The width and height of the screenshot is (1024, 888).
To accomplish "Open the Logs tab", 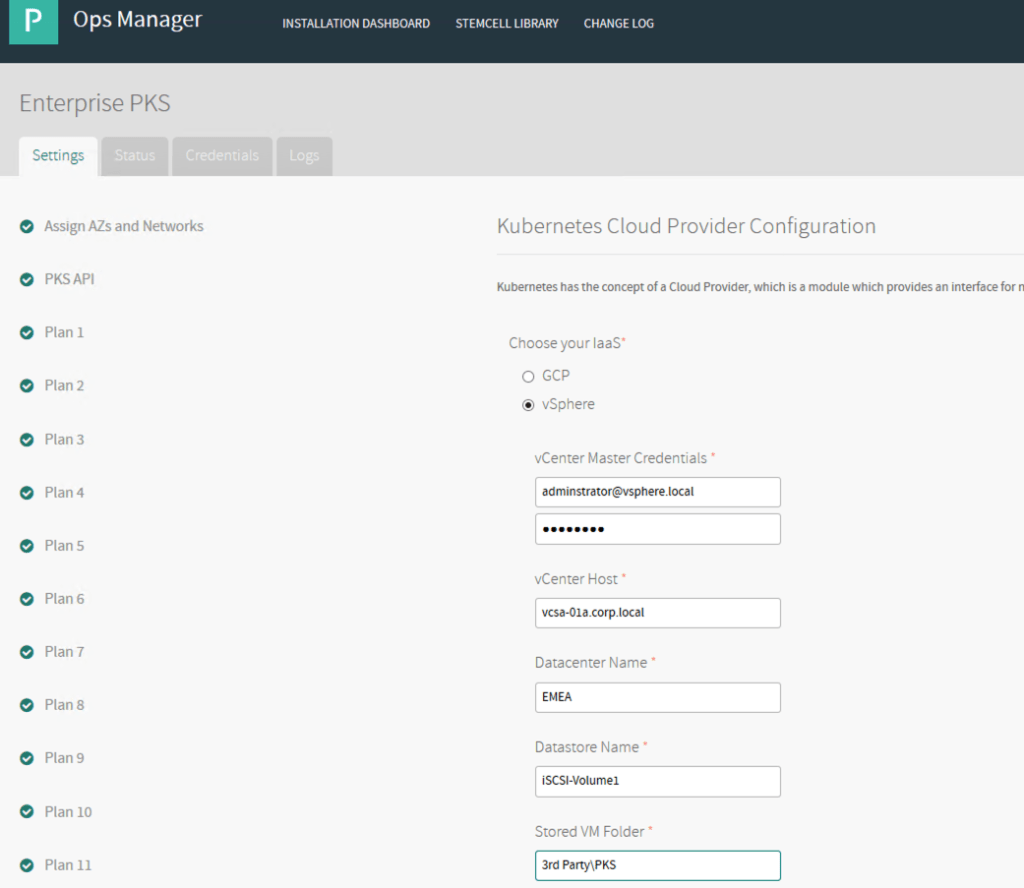I will (304, 156).
